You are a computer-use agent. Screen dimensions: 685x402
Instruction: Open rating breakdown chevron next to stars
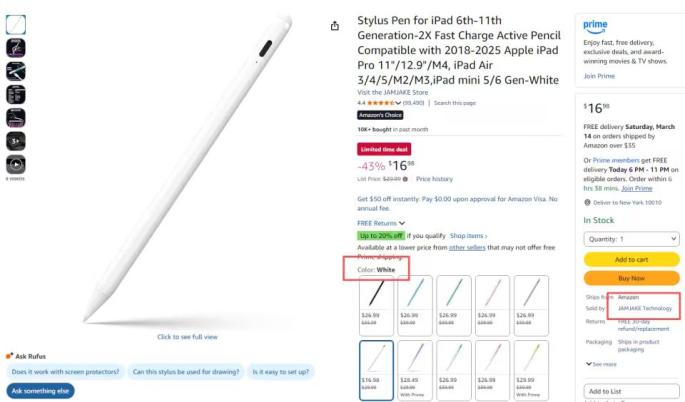click(x=398, y=103)
